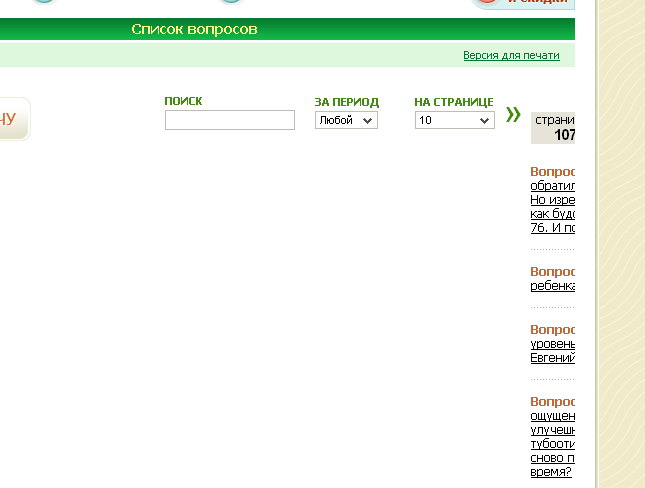Open the question link starting with ощущен
This screenshot has width=645, height=488.
(552, 444)
